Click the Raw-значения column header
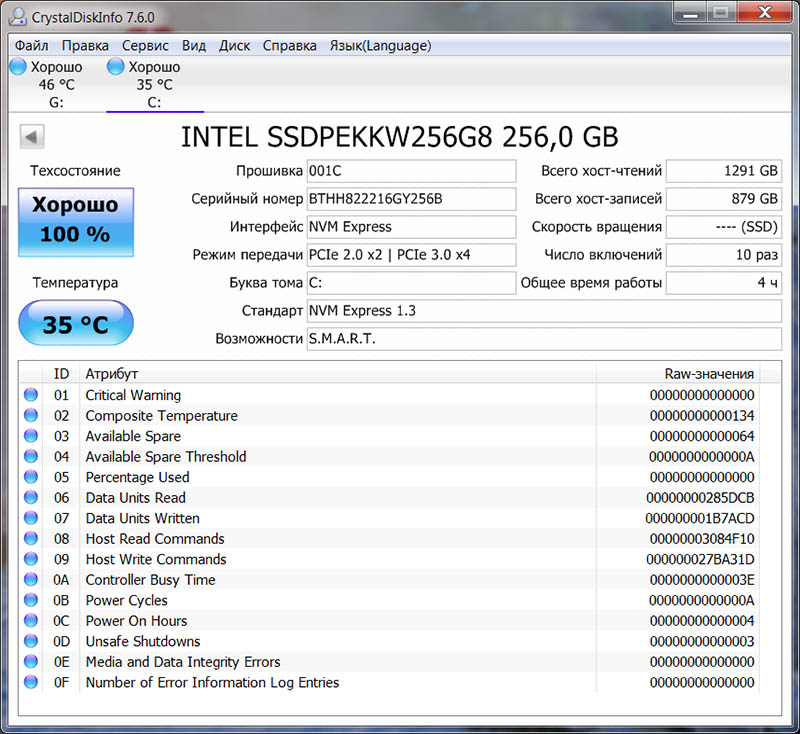800x734 pixels. [678, 374]
